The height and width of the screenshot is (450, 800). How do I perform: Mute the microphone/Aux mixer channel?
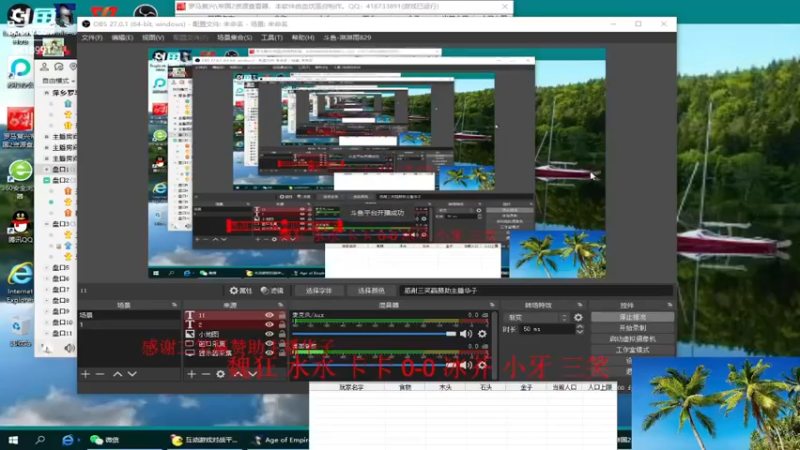465,334
